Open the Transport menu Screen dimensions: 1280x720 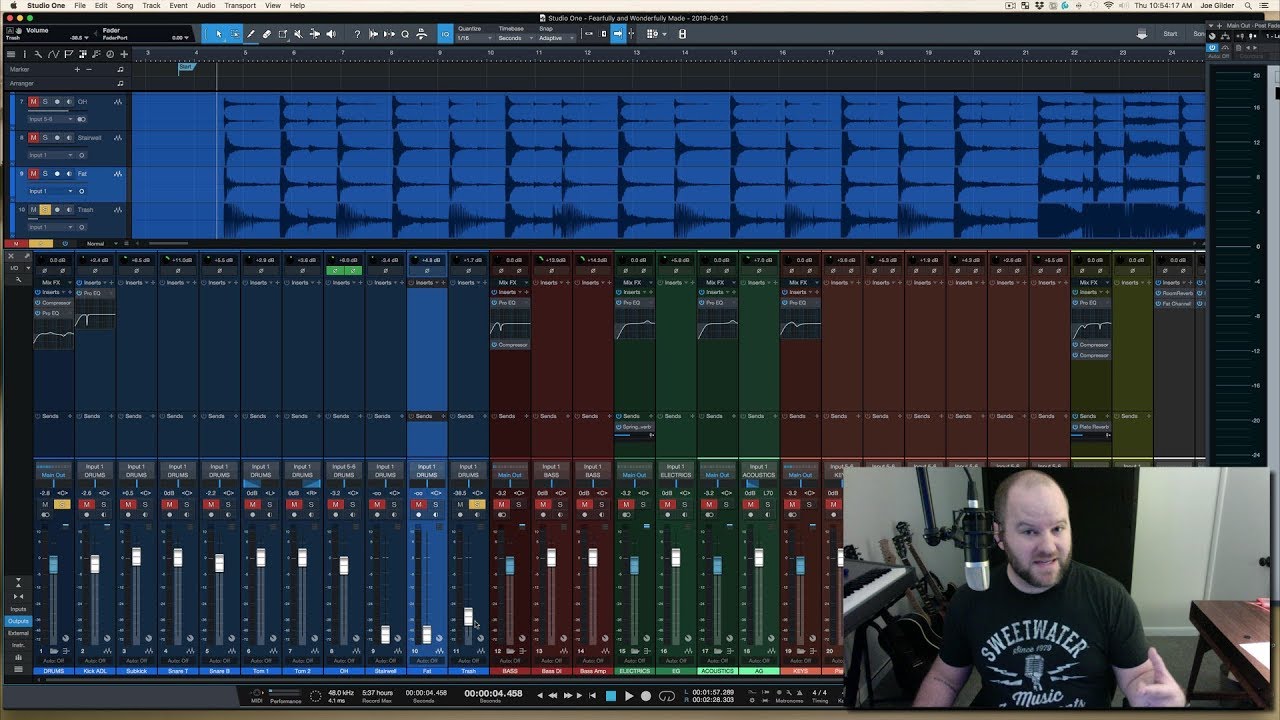(x=240, y=5)
